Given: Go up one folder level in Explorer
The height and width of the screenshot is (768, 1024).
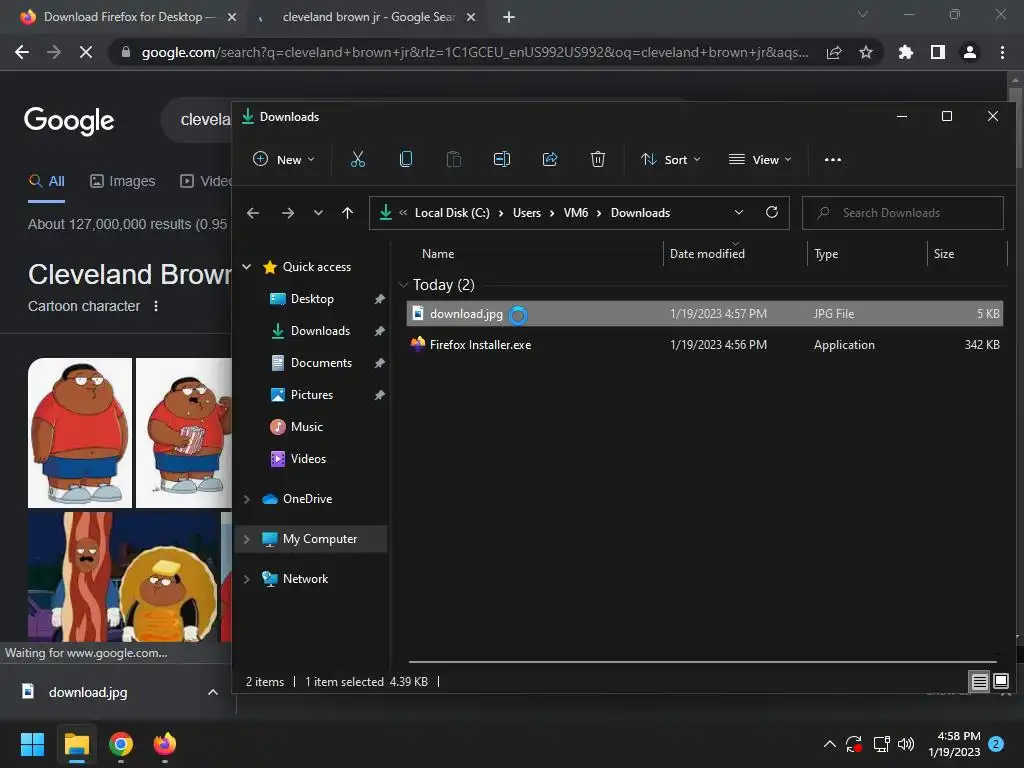Looking at the screenshot, I should 347,213.
